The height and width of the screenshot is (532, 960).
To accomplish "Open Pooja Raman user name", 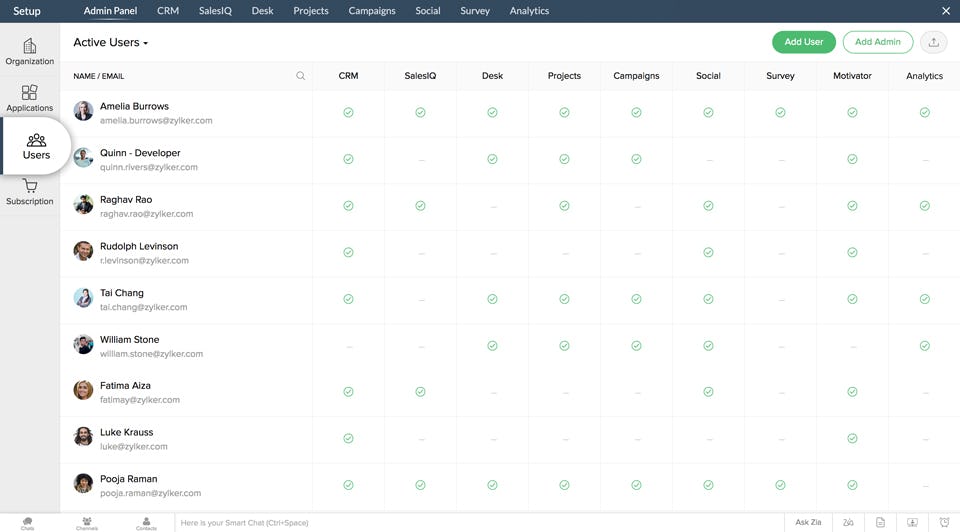I will (x=129, y=479).
